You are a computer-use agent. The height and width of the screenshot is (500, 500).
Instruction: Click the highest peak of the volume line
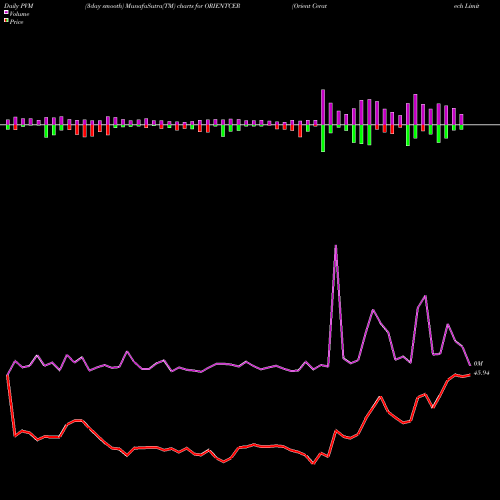[336, 246]
